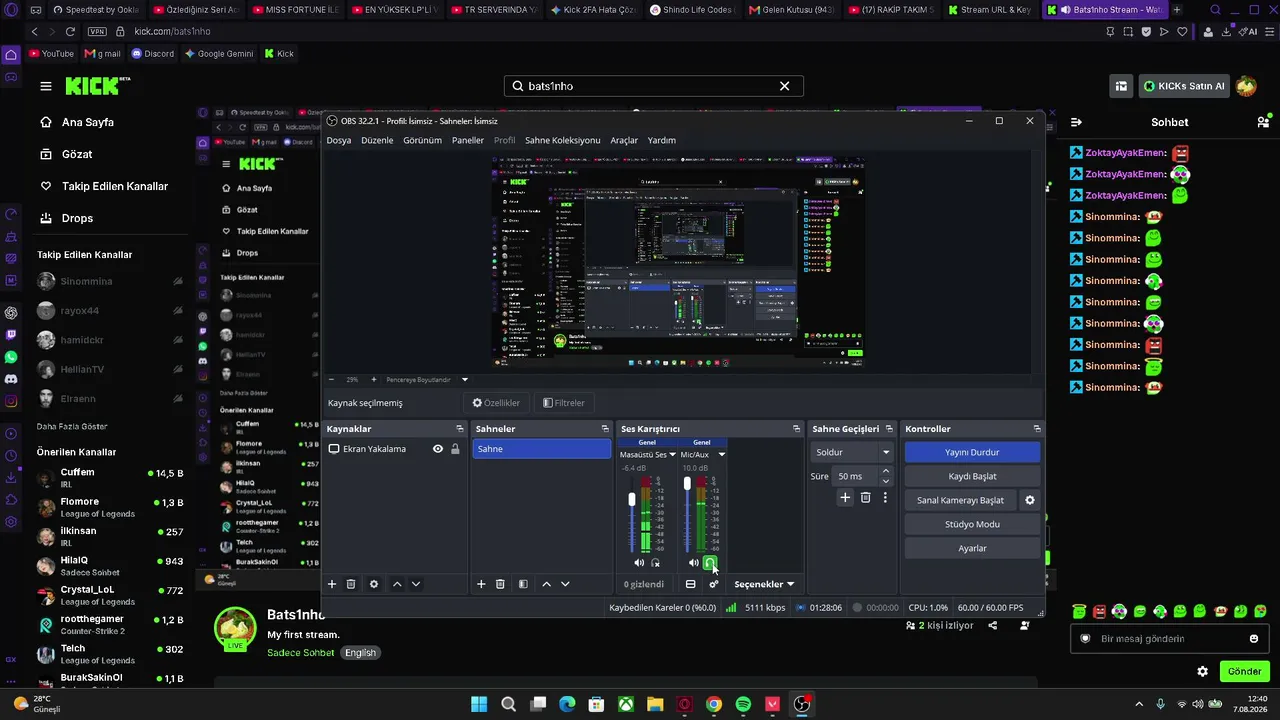
Task: Add a scene transition with plus icon
Action: click(x=845, y=497)
